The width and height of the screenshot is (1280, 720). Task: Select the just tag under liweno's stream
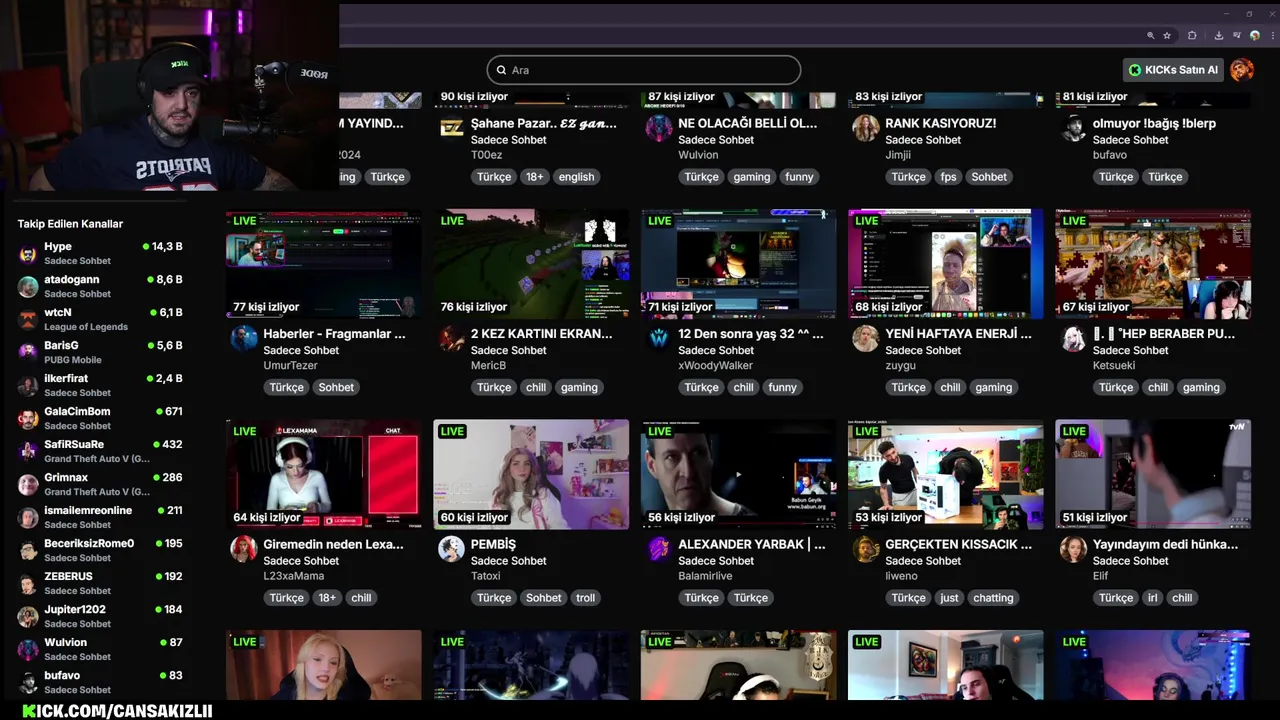click(x=949, y=598)
